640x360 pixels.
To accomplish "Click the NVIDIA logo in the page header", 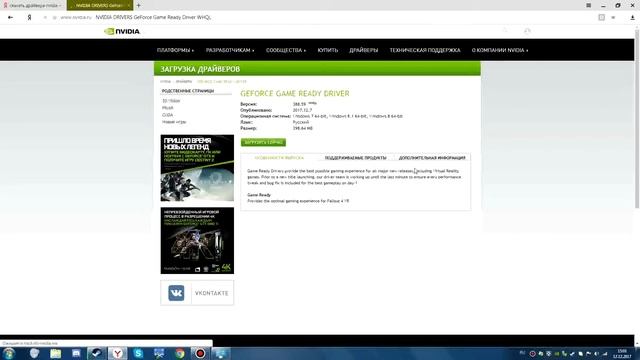I will click(122, 31).
